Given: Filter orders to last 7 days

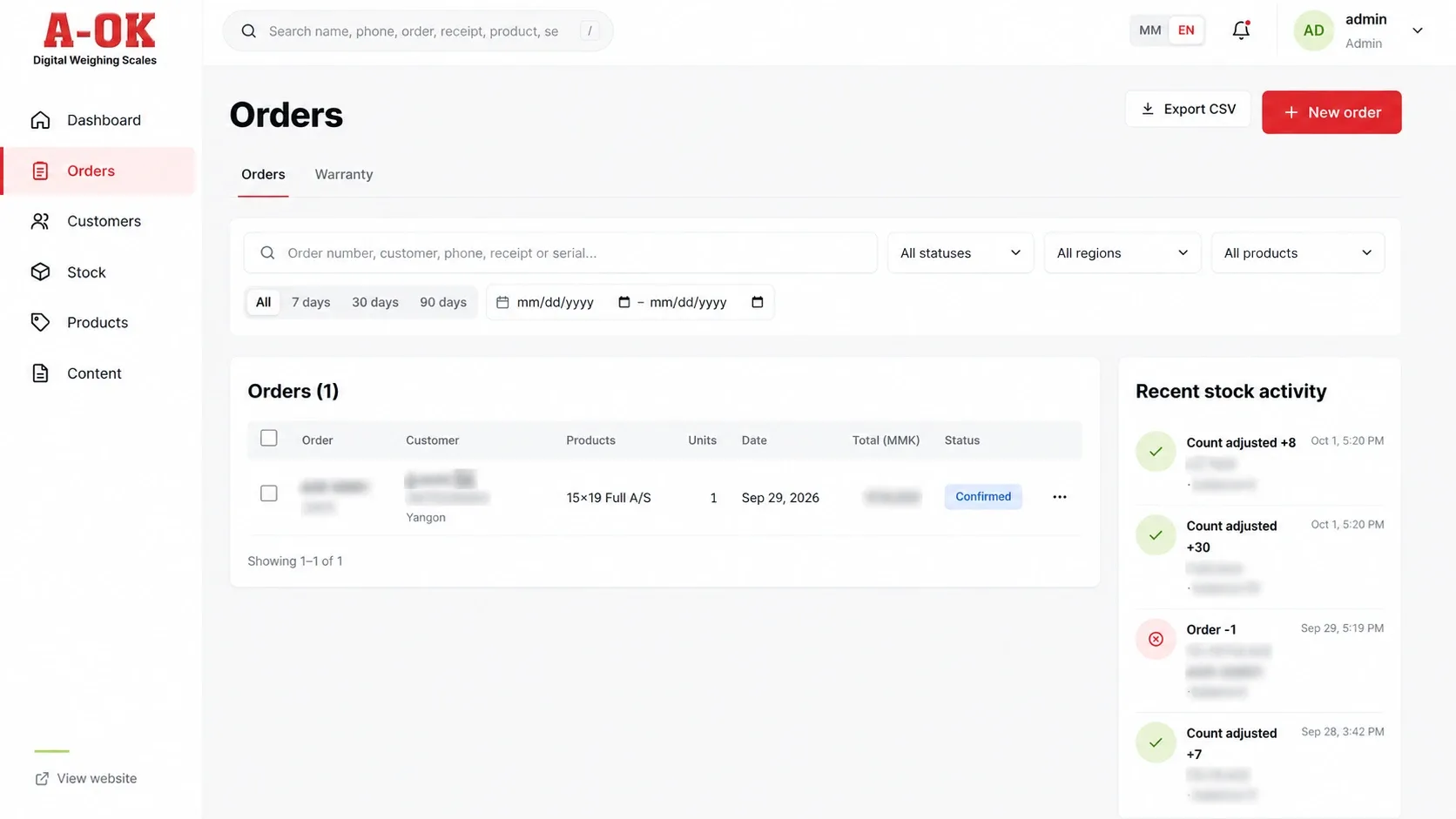Looking at the screenshot, I should pos(311,302).
